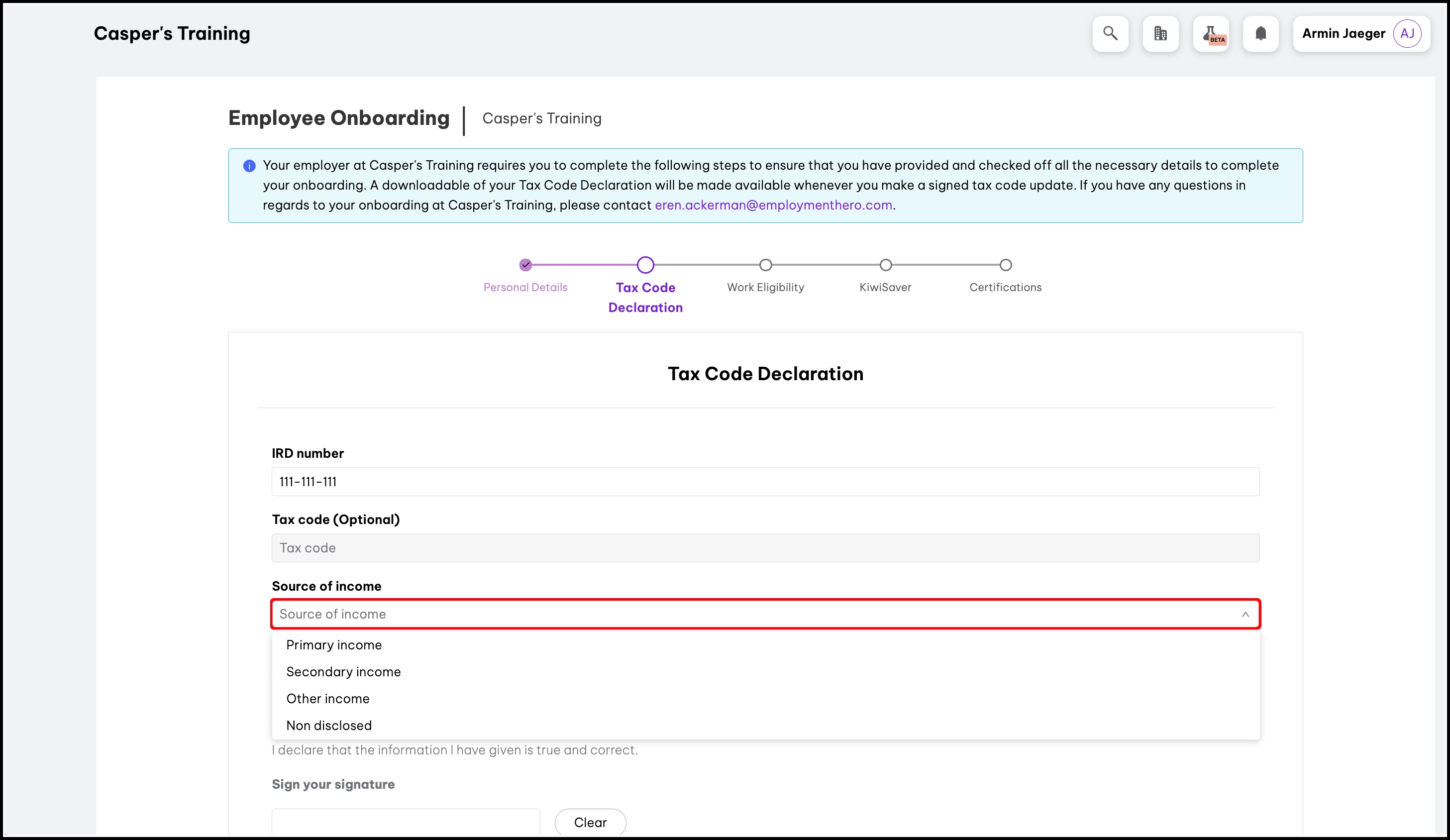Go to Certifications step
Screen dimensions: 1450x840
1005,287
